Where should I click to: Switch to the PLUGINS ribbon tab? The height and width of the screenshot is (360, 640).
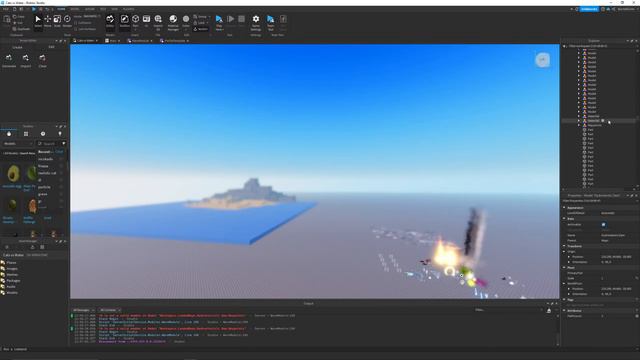[129, 9]
